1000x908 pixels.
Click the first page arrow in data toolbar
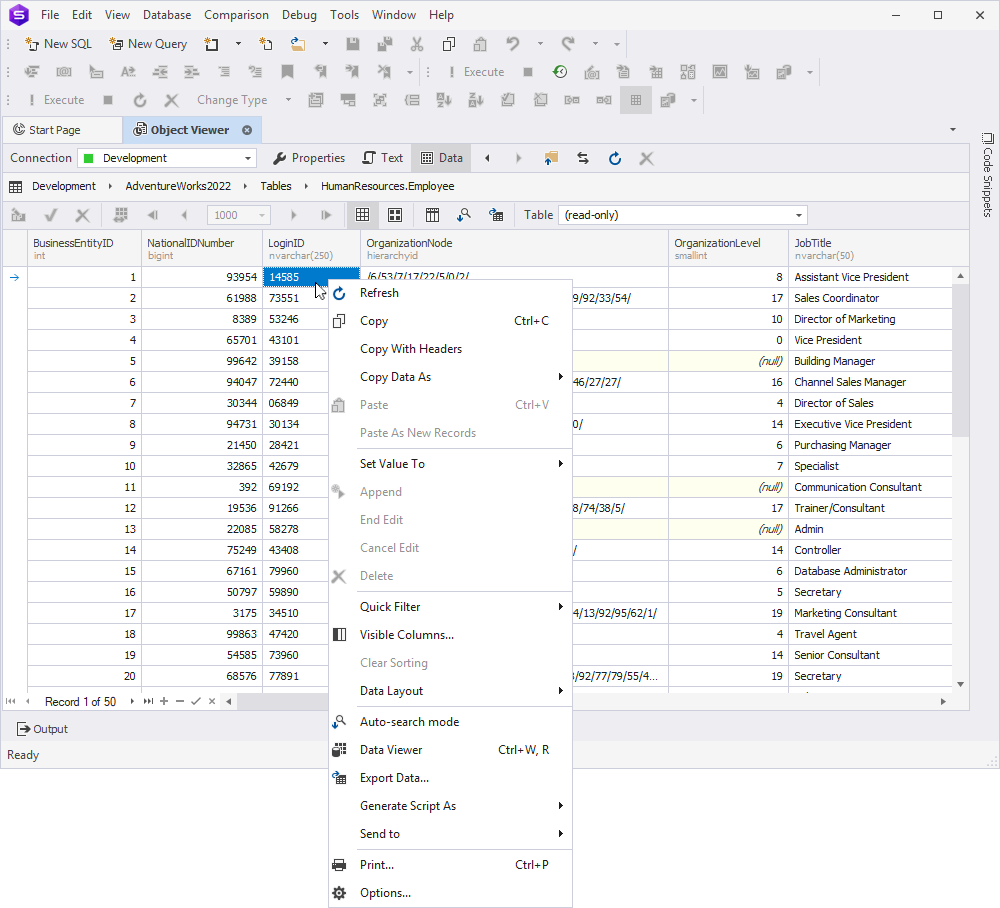pyautogui.click(x=152, y=215)
